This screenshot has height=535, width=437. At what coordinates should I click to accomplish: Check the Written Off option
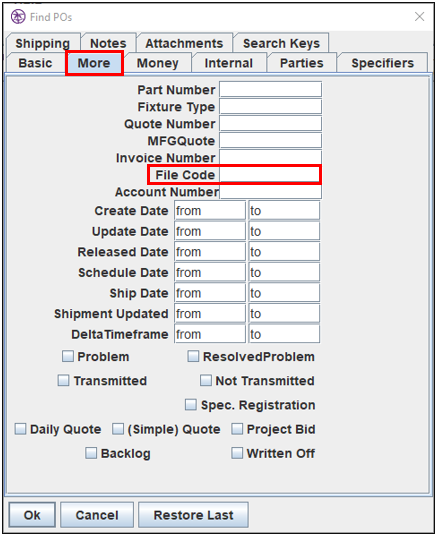237,453
